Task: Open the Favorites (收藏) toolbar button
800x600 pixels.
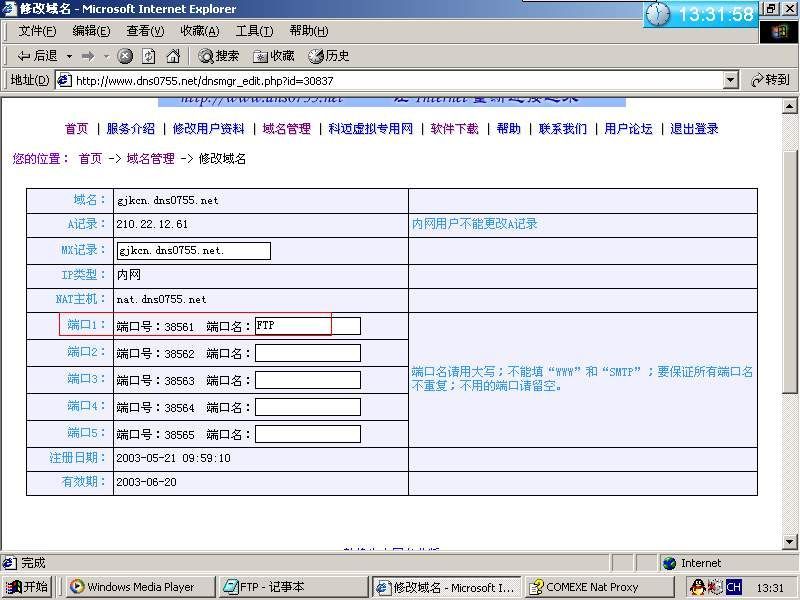Action: [x=273, y=56]
